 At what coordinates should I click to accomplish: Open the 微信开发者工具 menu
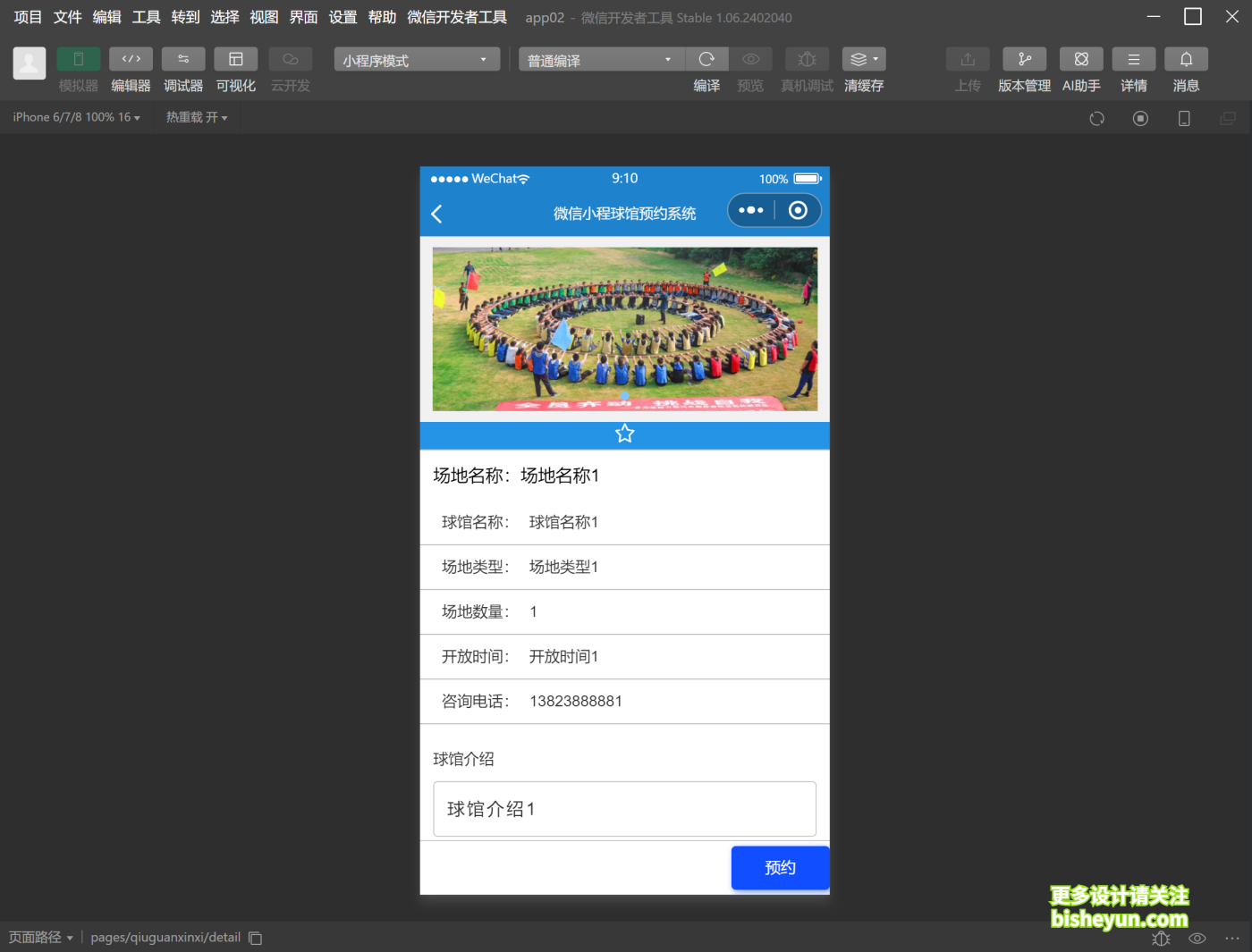click(x=457, y=16)
